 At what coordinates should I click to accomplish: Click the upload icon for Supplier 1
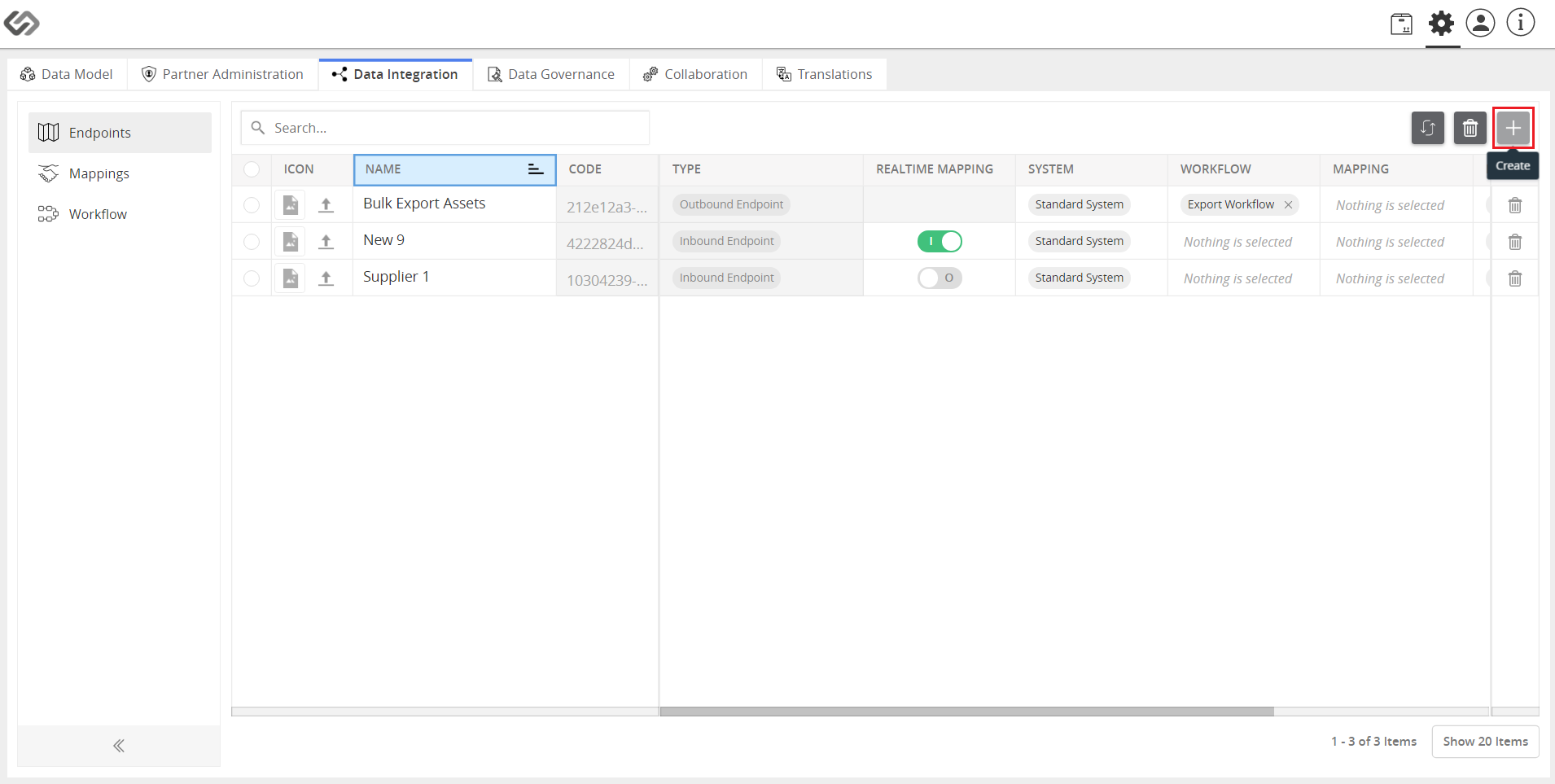pos(326,278)
